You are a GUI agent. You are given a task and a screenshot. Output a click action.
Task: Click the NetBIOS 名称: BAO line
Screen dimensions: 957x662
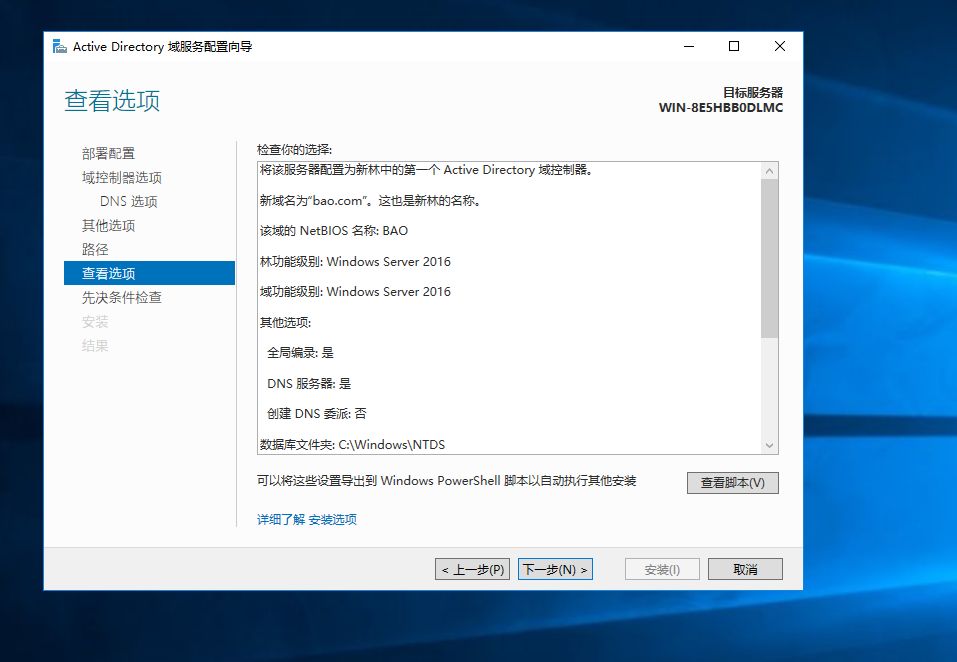(x=334, y=231)
